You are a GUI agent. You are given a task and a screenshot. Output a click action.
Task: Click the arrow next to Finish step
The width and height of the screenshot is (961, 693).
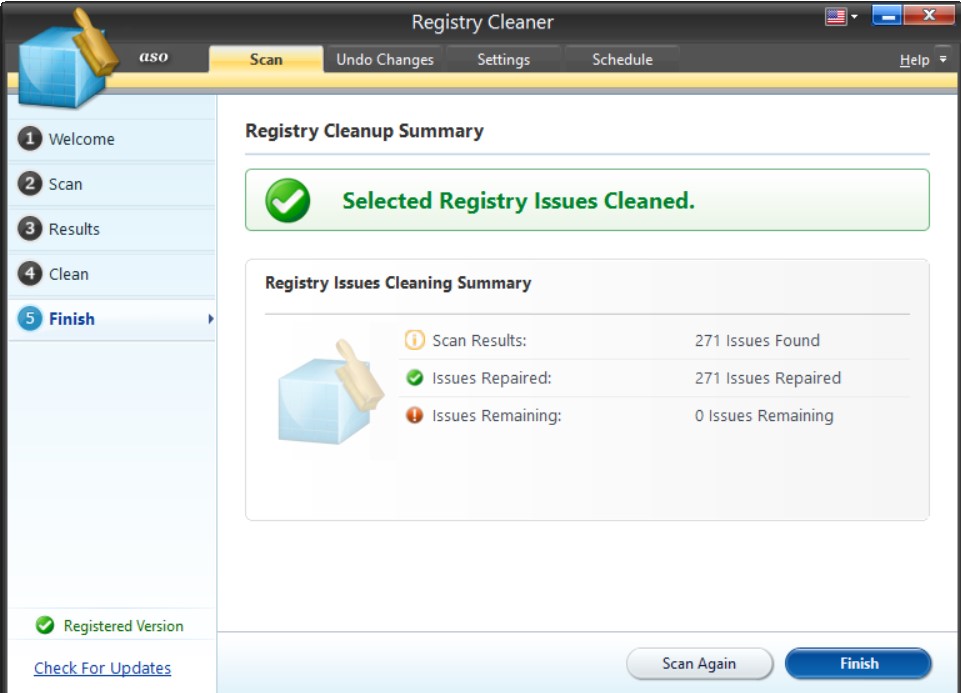click(x=210, y=319)
